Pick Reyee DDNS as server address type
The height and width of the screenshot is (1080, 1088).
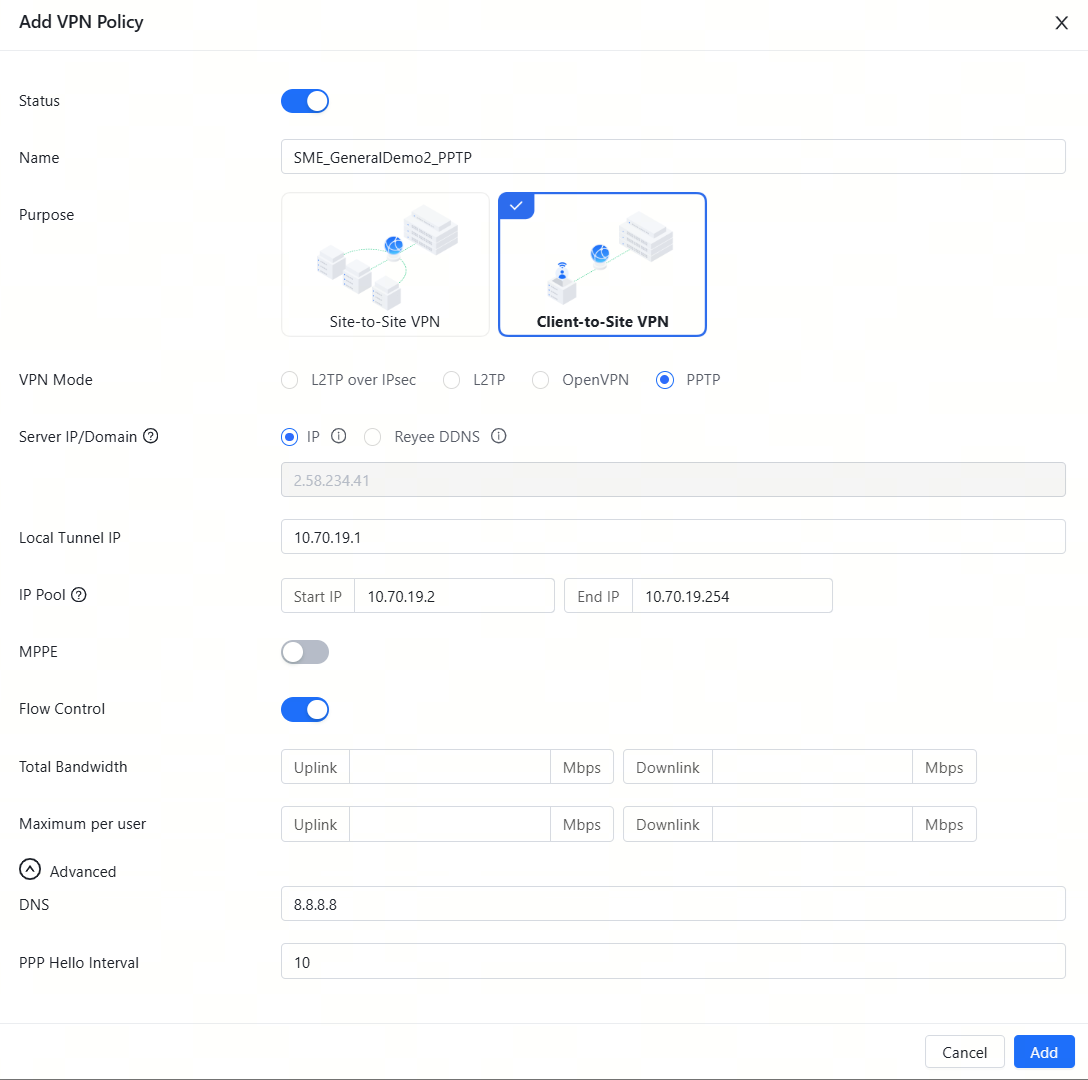click(373, 436)
